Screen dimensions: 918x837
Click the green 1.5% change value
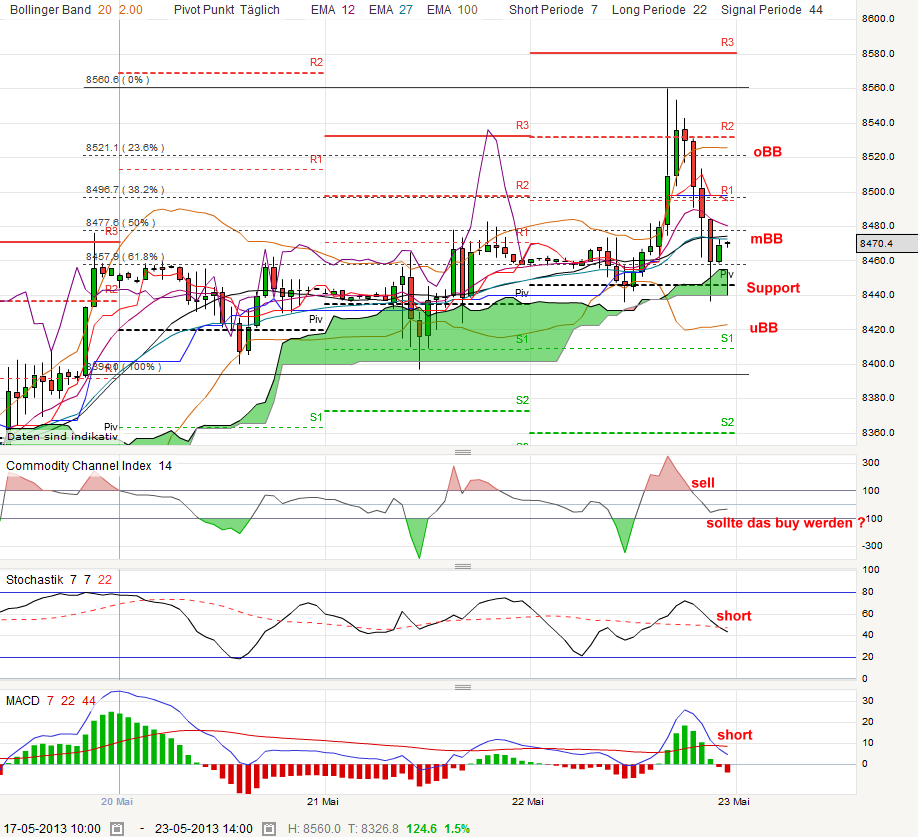click(457, 829)
